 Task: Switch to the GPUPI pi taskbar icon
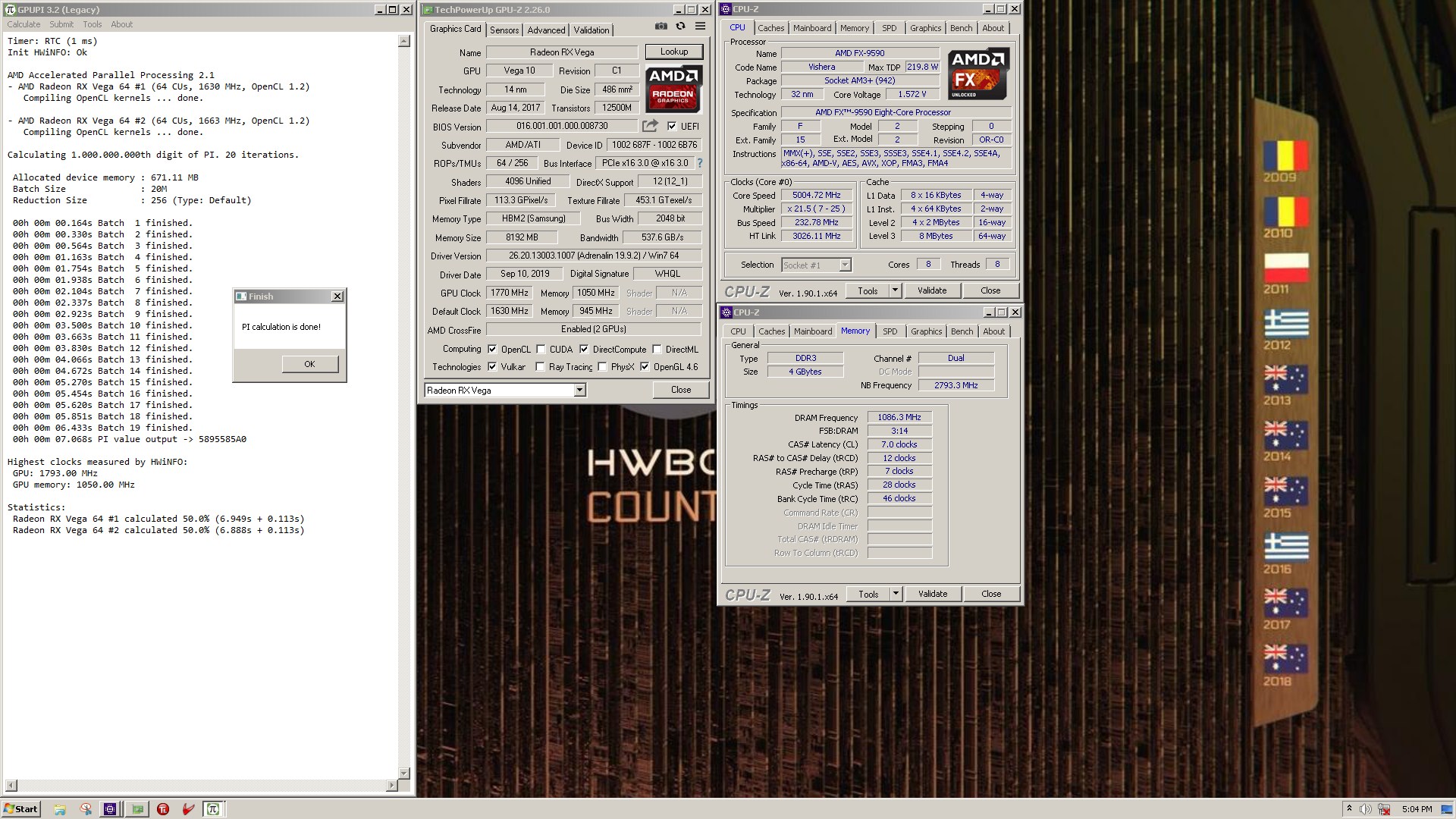pos(213,809)
